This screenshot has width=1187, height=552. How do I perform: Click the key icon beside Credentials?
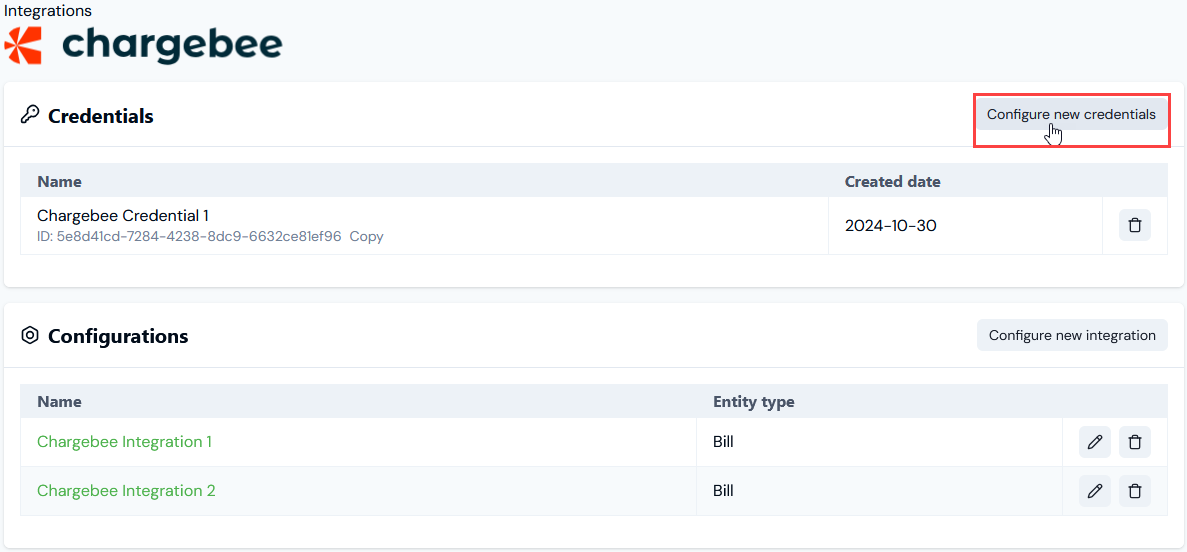point(30,115)
